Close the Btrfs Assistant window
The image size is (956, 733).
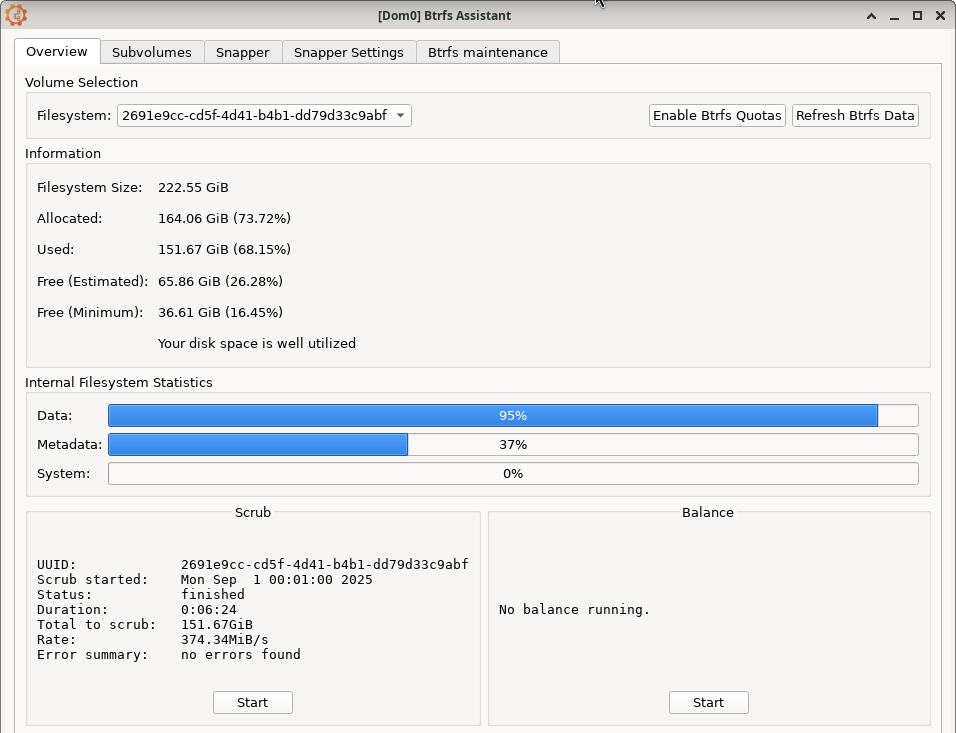[x=940, y=16]
